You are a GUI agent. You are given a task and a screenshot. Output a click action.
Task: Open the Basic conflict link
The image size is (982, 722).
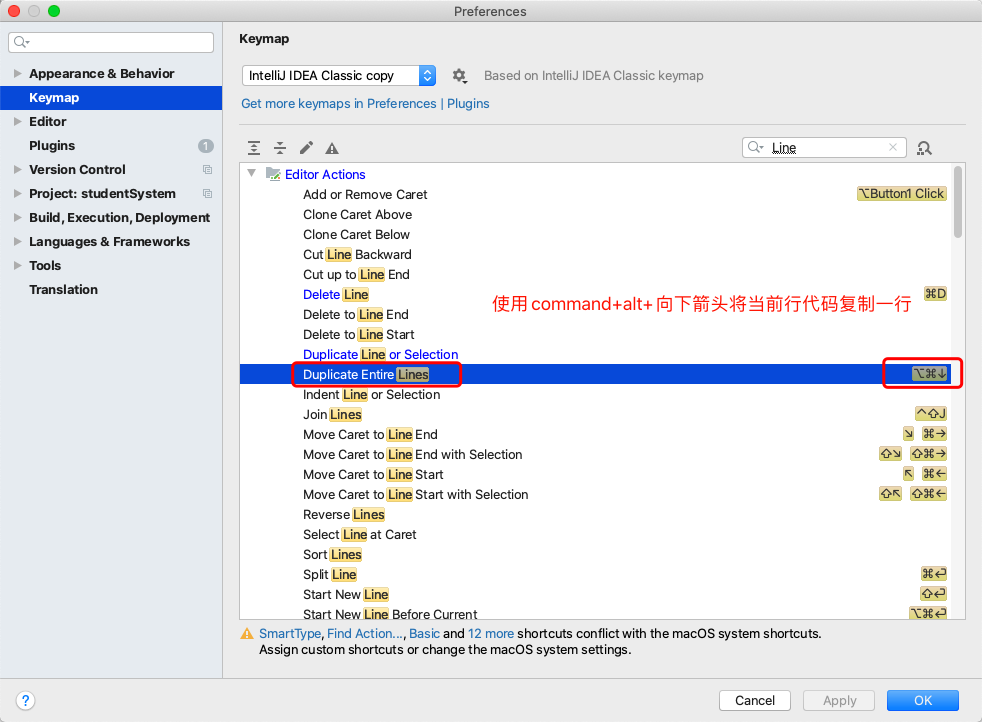pos(425,634)
